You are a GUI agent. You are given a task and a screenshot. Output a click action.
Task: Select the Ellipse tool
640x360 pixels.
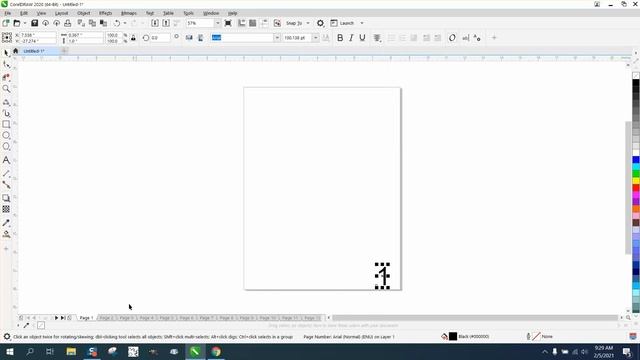coord(6,135)
